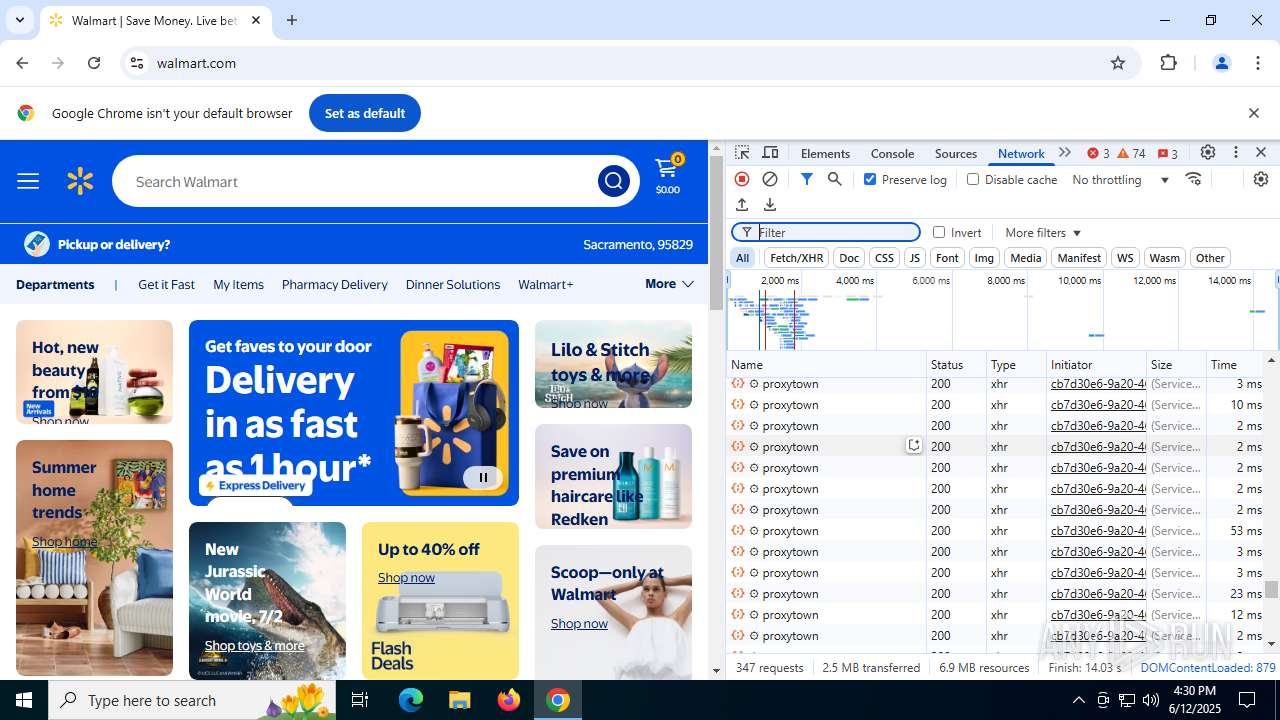Uncheck the Preserve log checkbox

(x=870, y=179)
